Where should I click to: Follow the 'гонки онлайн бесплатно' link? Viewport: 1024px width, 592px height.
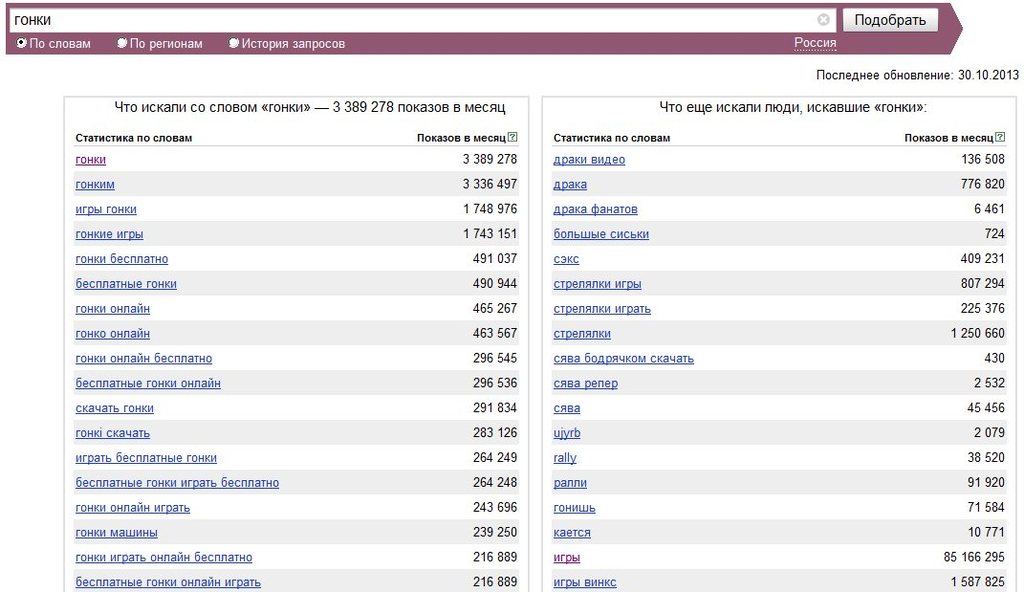(144, 358)
